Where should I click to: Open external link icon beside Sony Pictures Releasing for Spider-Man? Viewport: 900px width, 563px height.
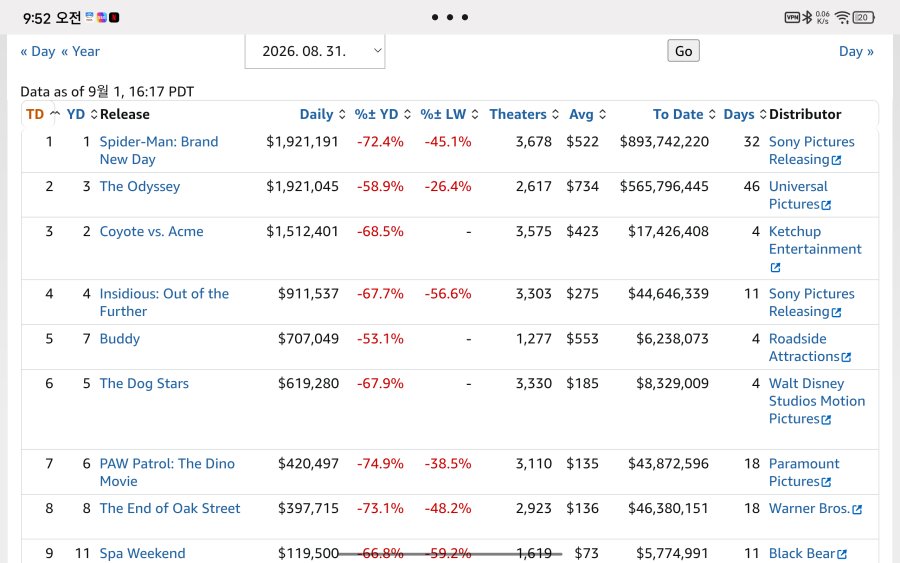(x=836, y=160)
